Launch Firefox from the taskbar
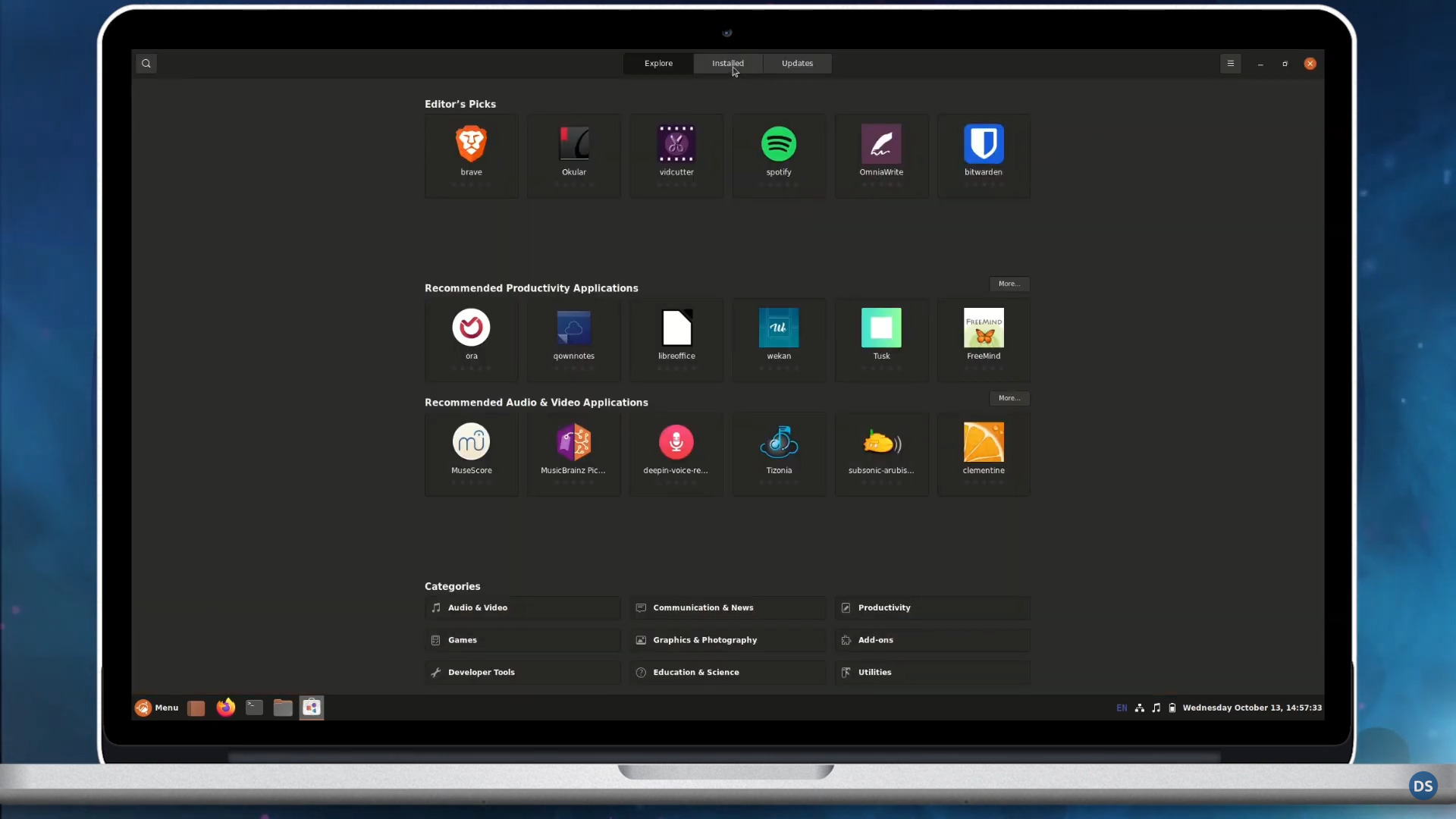This screenshot has width=1456, height=819. (x=225, y=708)
